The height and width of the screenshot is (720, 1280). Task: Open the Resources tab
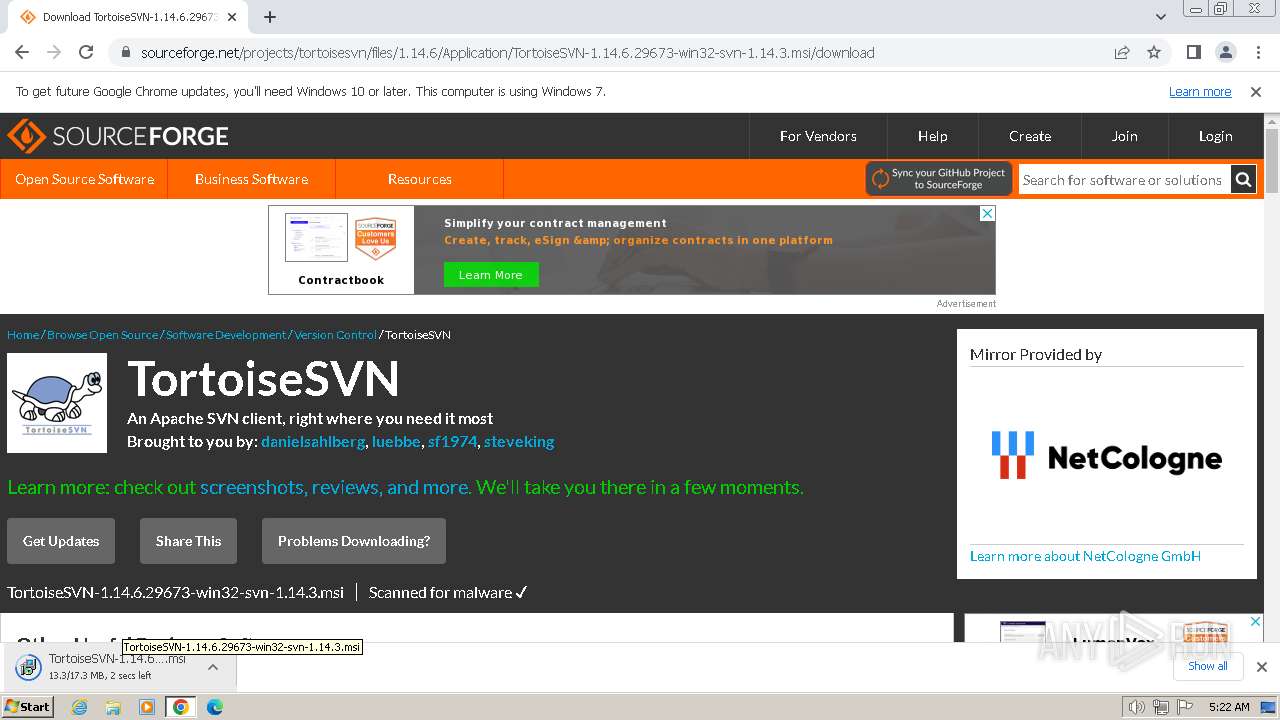[420, 179]
